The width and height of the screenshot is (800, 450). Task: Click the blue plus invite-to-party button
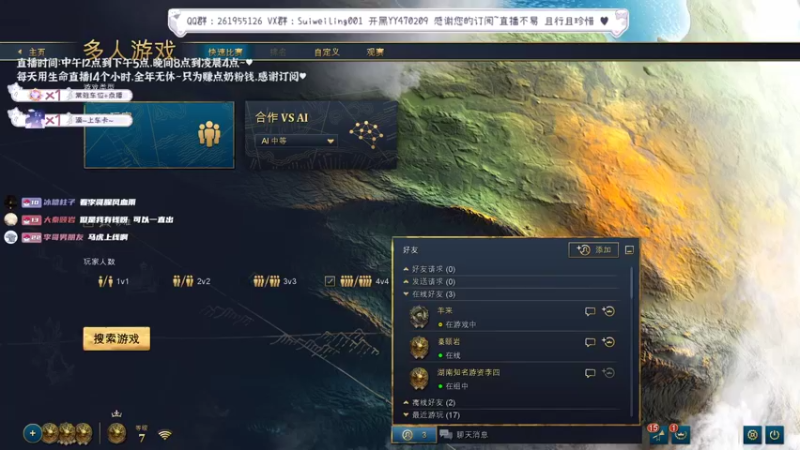[32, 434]
